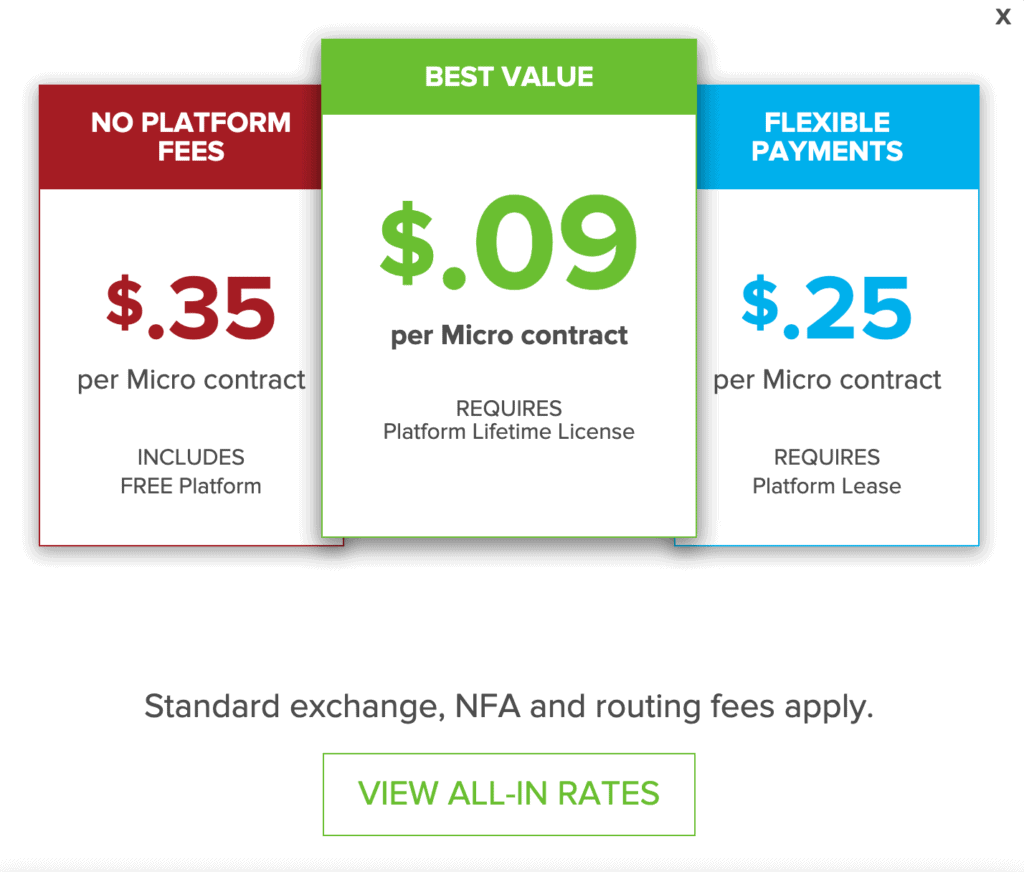Click 'per Micro contract' under $.25
Image resolution: width=1024 pixels, height=872 pixels.
(827, 379)
